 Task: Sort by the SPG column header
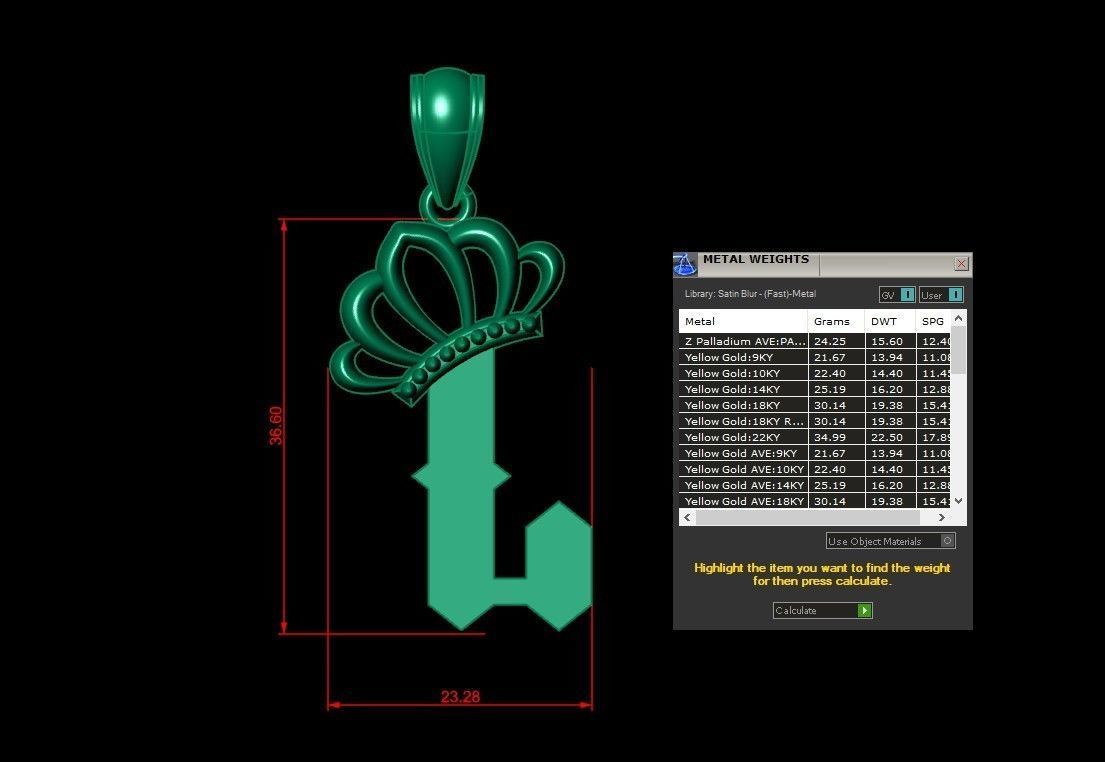[933, 321]
